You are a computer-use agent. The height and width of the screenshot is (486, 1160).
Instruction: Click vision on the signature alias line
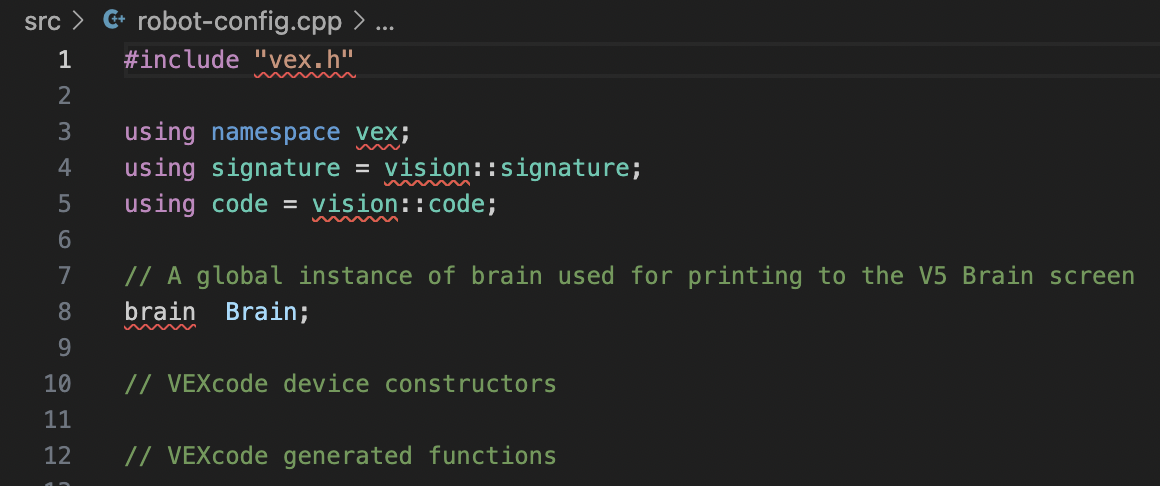pyautogui.click(x=428, y=169)
